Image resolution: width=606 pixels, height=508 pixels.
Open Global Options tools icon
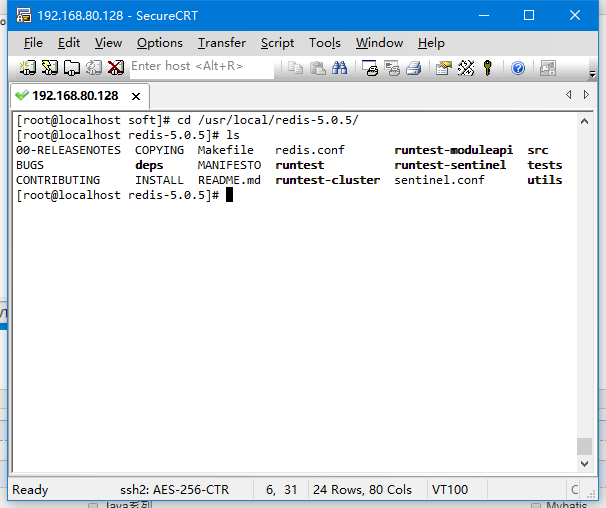[466, 68]
